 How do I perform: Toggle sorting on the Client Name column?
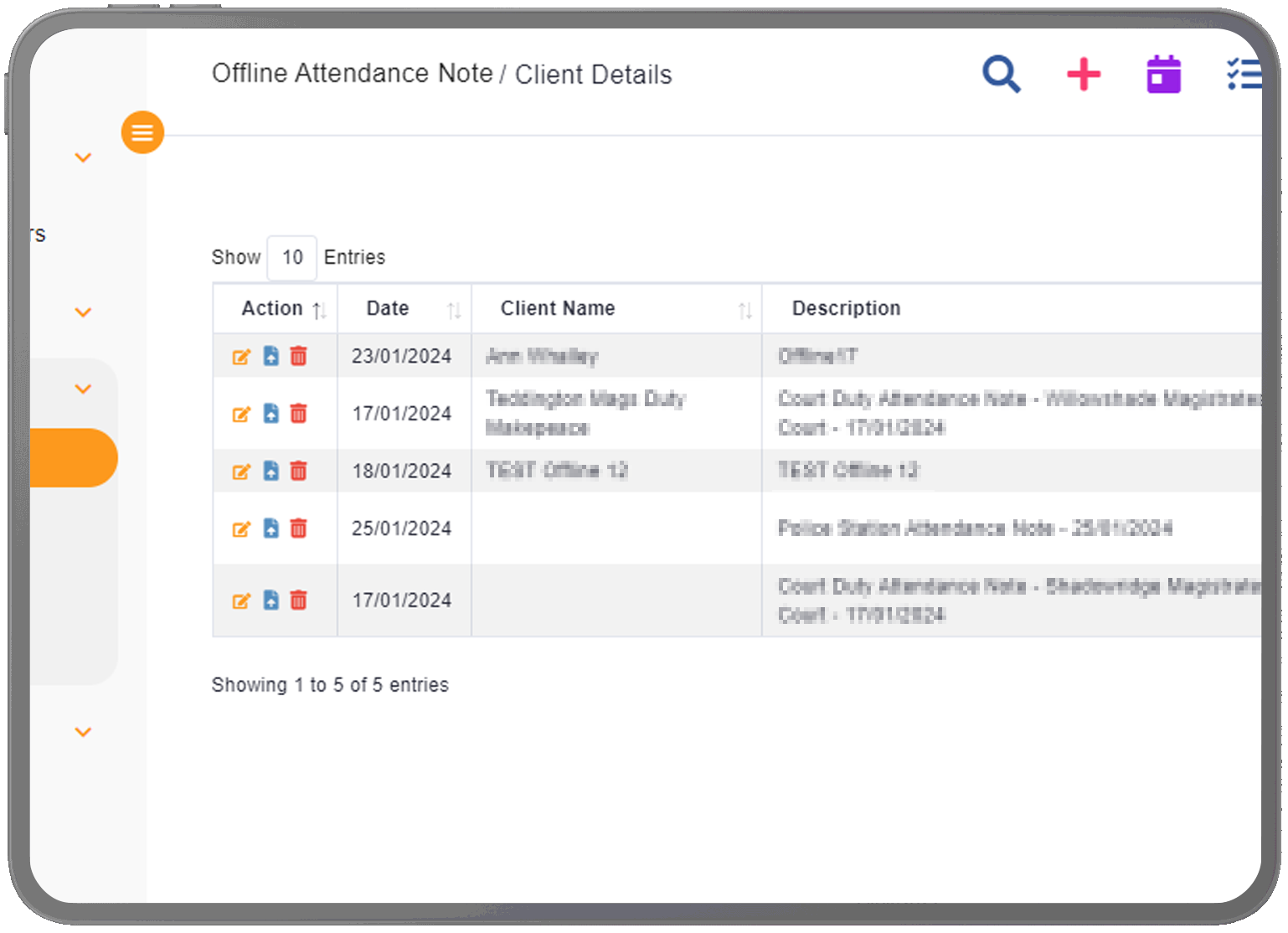[745, 309]
